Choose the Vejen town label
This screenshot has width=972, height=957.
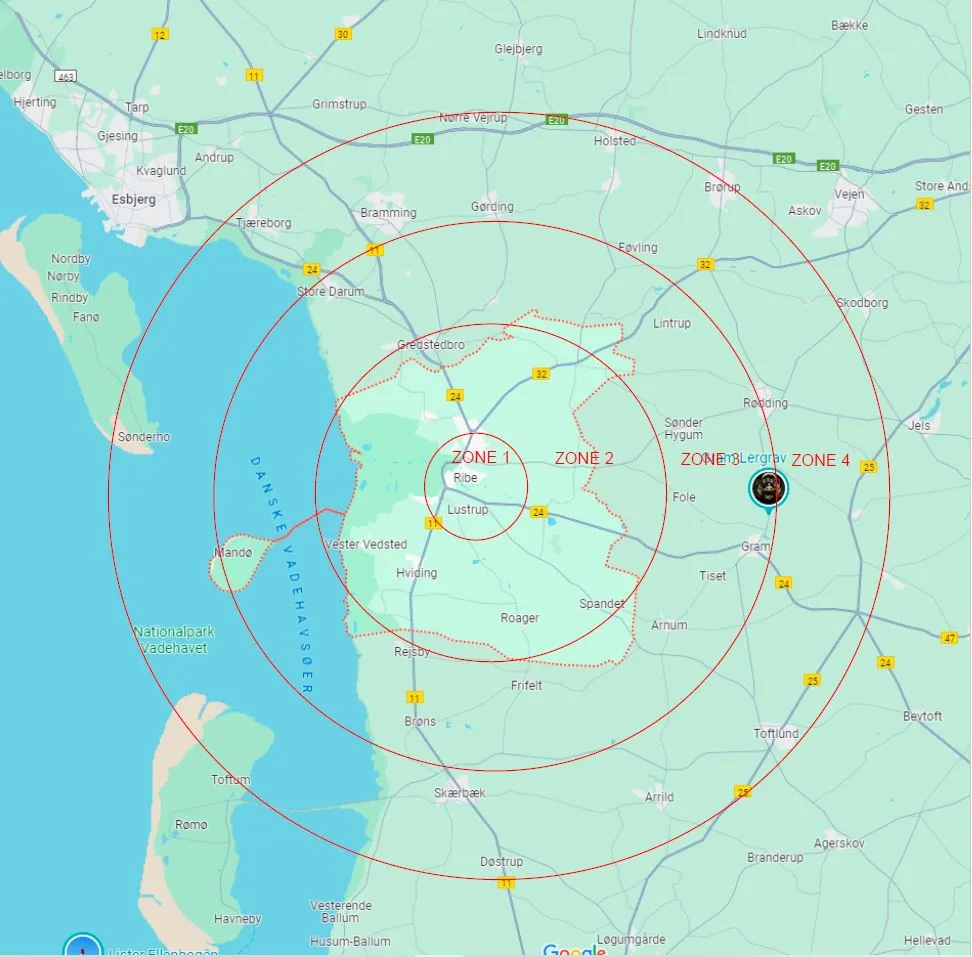[849, 194]
